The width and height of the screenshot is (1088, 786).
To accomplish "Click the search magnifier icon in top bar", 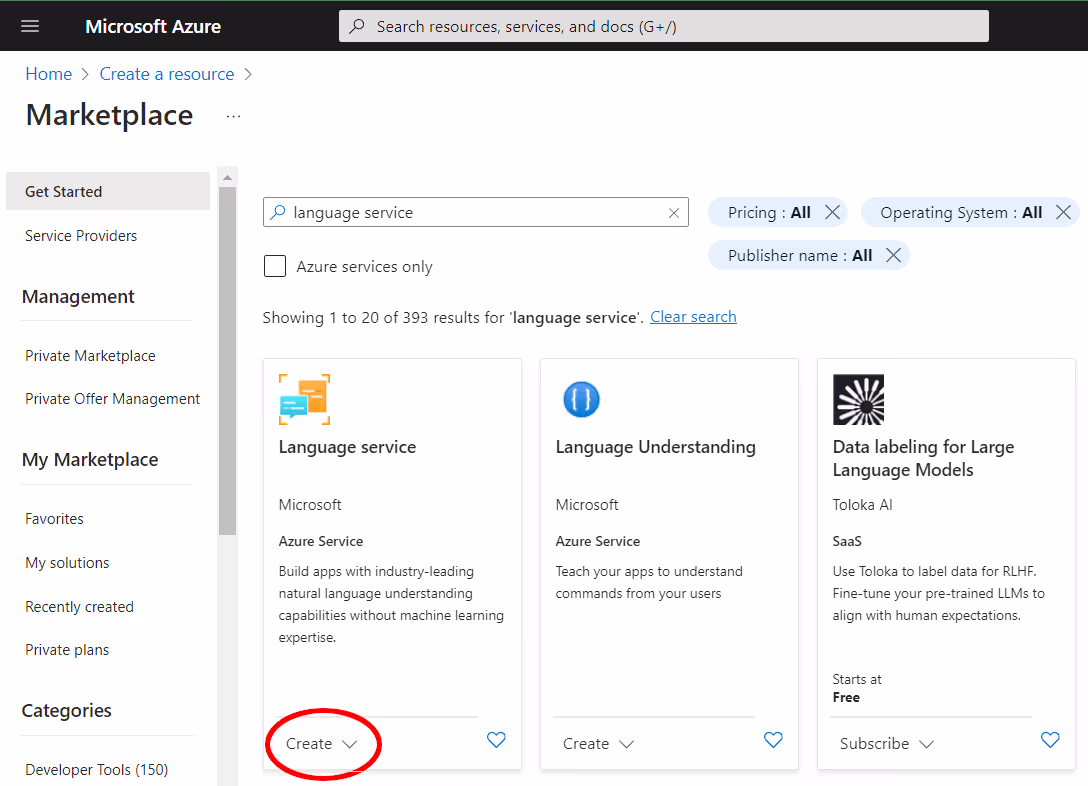I will pyautogui.click(x=357, y=26).
